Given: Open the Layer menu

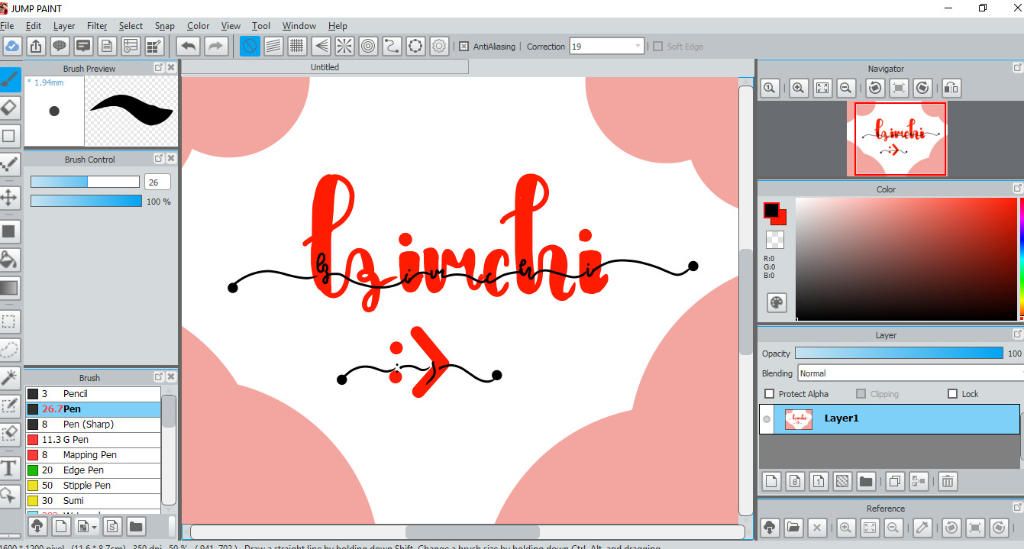Looking at the screenshot, I should (x=64, y=25).
